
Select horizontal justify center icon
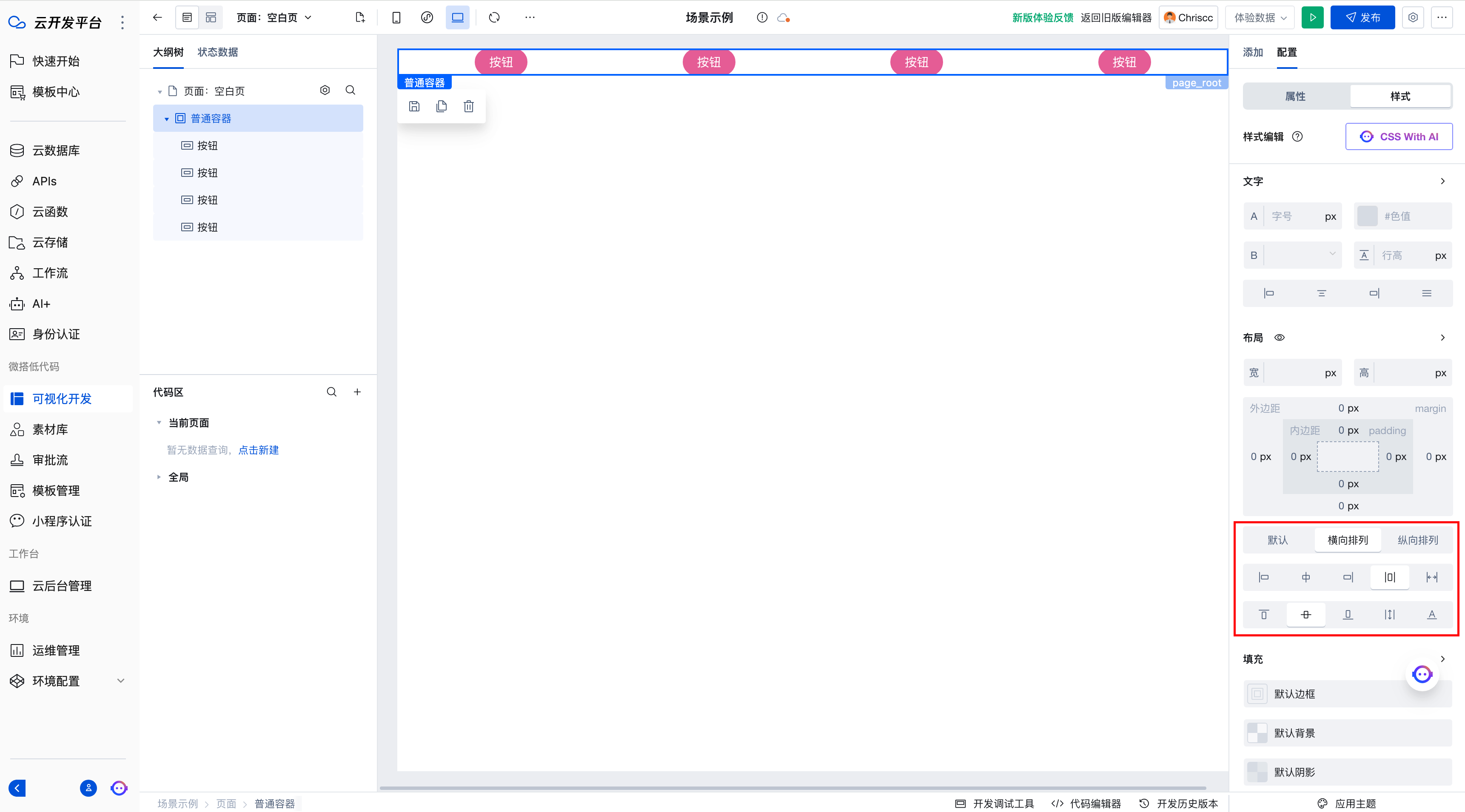1306,577
